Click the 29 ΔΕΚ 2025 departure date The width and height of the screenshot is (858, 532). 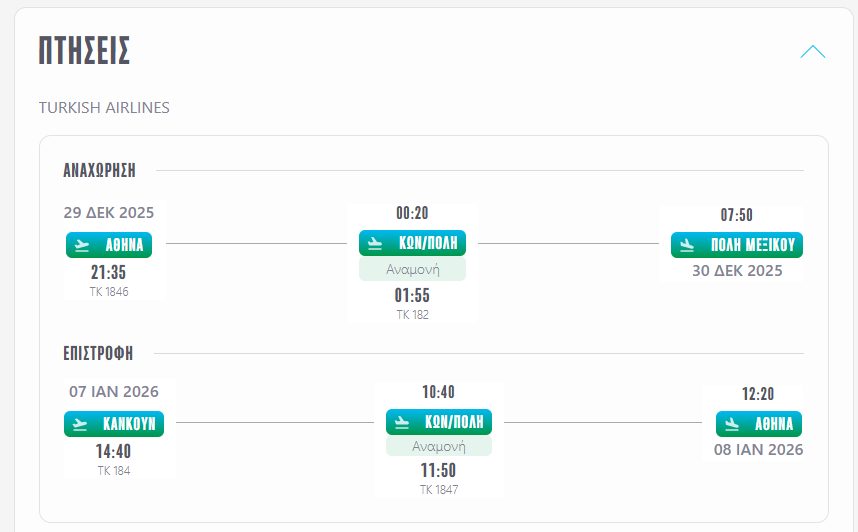coord(109,212)
